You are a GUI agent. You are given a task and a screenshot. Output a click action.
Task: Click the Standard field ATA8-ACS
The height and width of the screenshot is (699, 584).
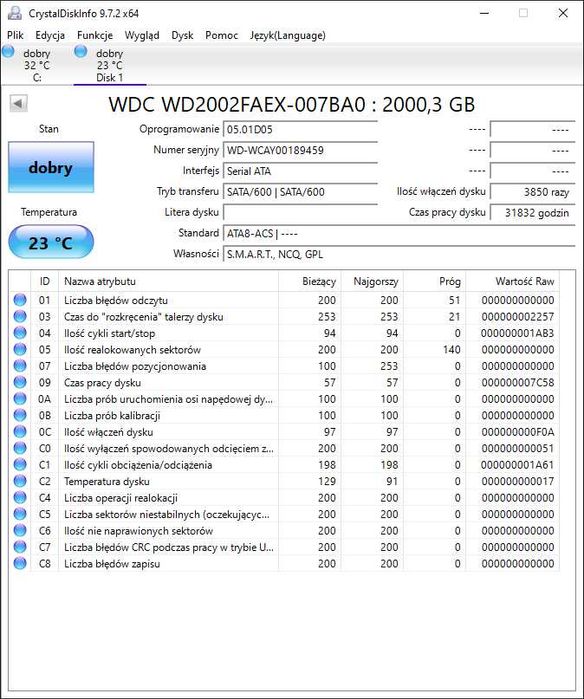[x=399, y=234]
